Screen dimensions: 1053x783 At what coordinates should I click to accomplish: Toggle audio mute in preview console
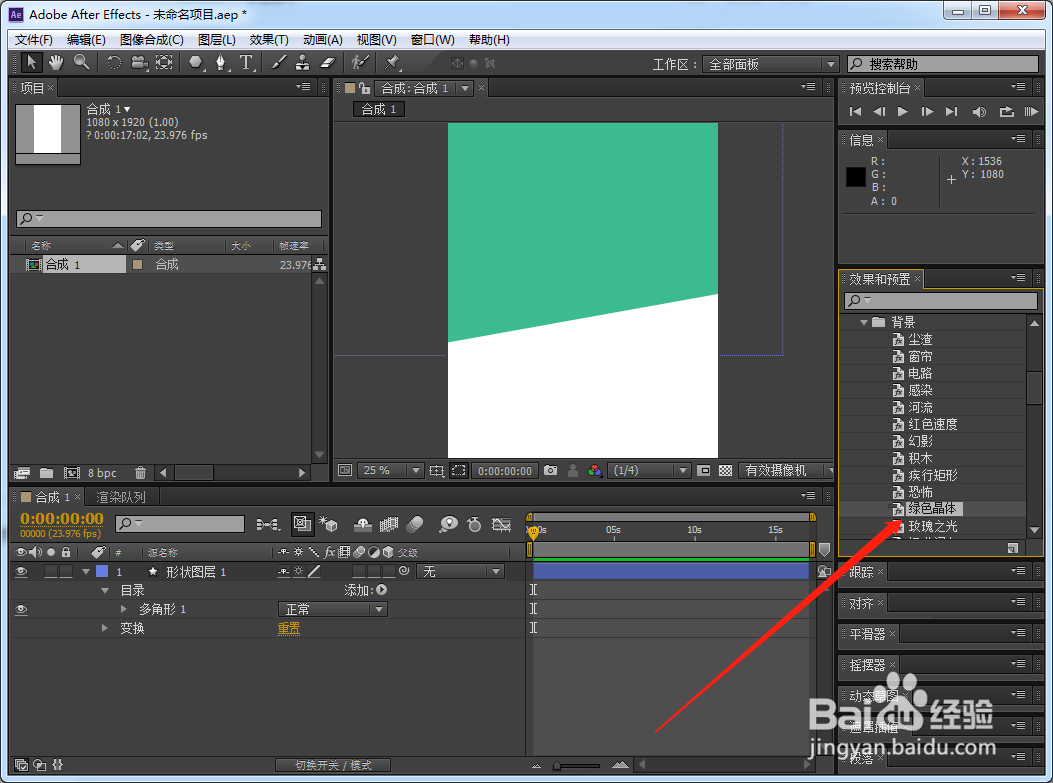point(979,111)
